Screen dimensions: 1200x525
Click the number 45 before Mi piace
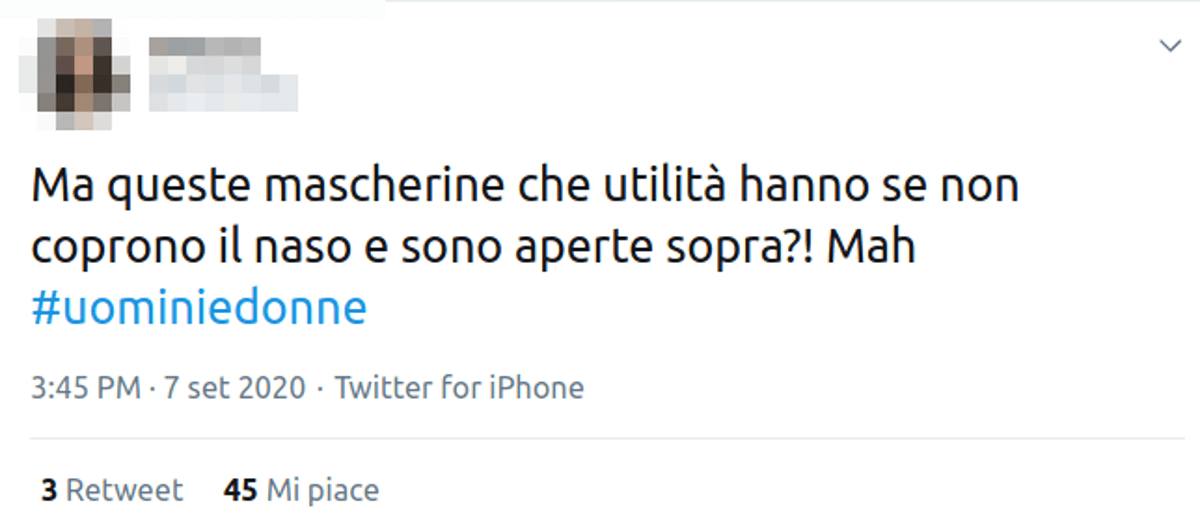tap(241, 491)
